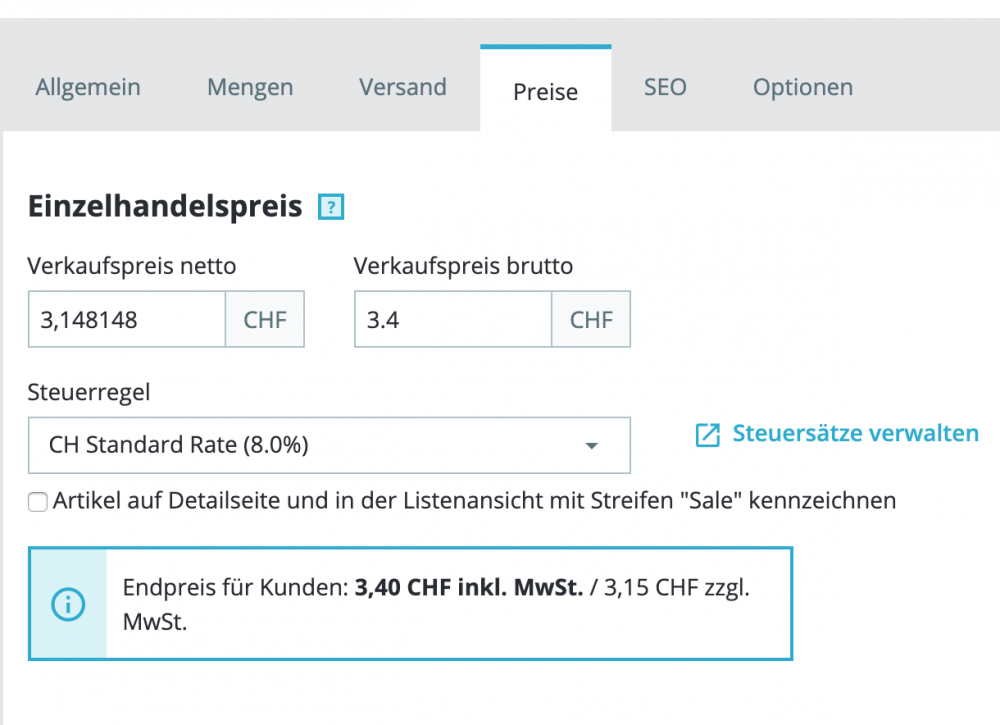The image size is (1000, 725).
Task: Click the external link icon for Steuersätze
Action: [x=707, y=435]
